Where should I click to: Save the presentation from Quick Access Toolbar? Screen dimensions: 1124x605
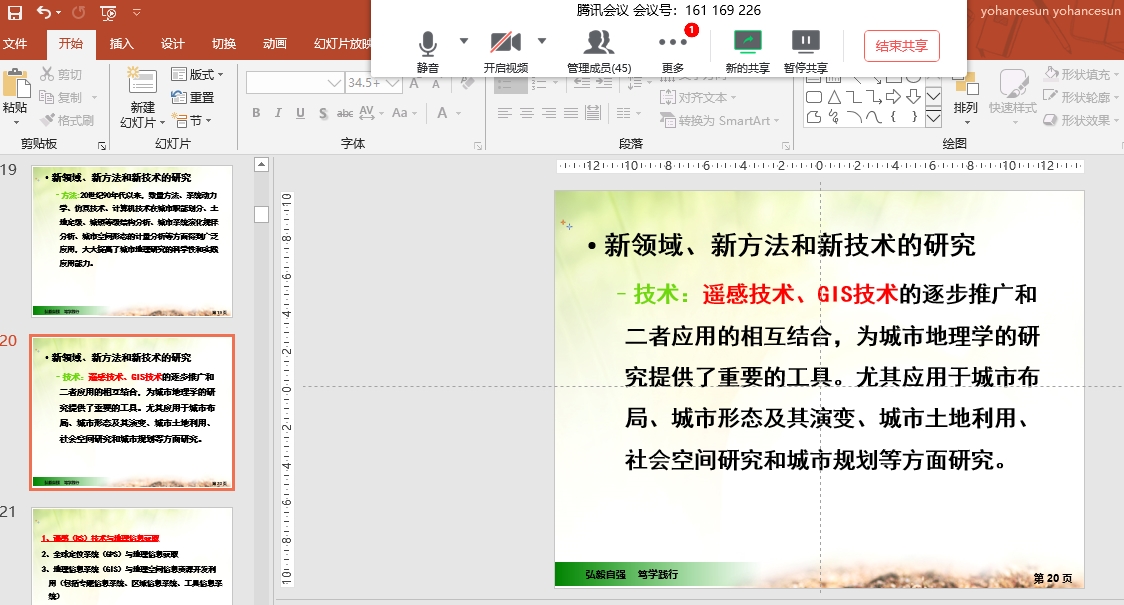15,13
